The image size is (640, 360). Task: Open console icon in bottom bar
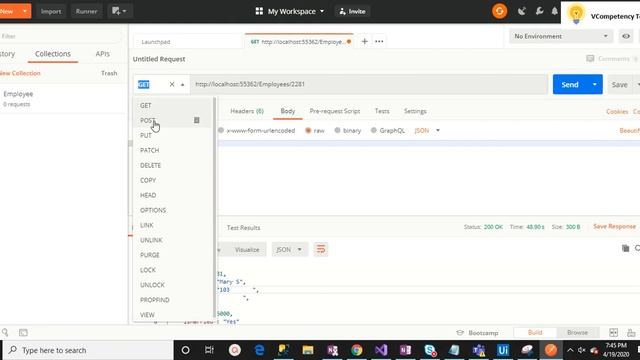point(23,333)
